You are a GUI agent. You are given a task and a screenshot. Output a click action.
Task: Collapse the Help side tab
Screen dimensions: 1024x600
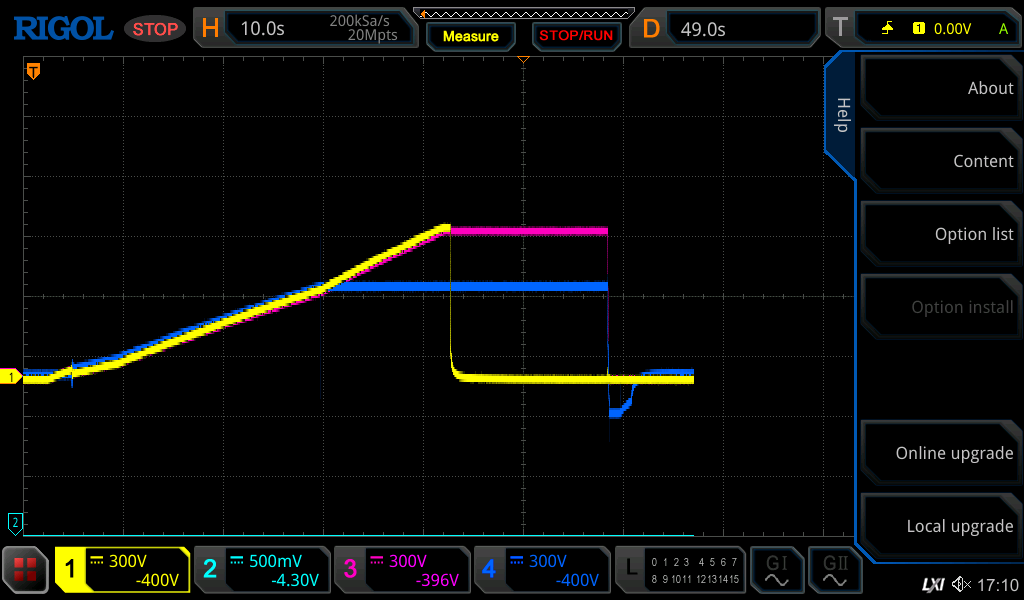(841, 115)
